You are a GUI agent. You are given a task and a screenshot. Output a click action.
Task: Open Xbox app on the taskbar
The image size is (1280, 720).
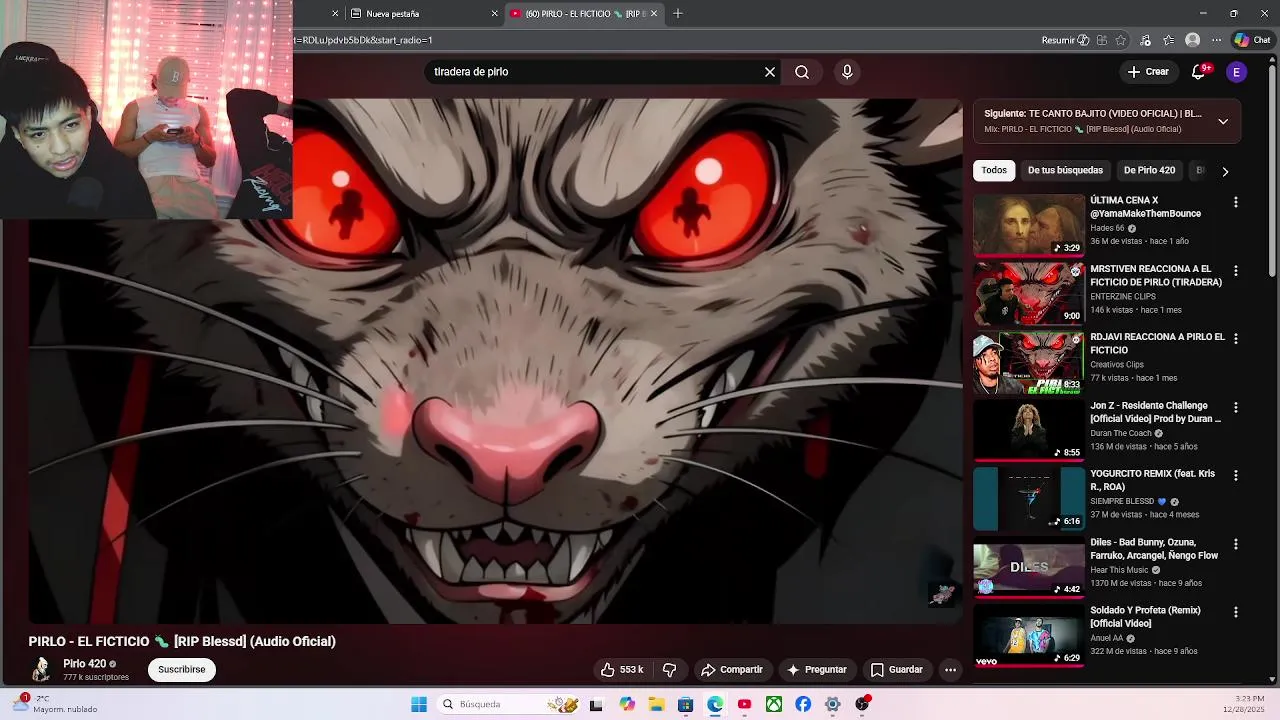pyautogui.click(x=774, y=704)
